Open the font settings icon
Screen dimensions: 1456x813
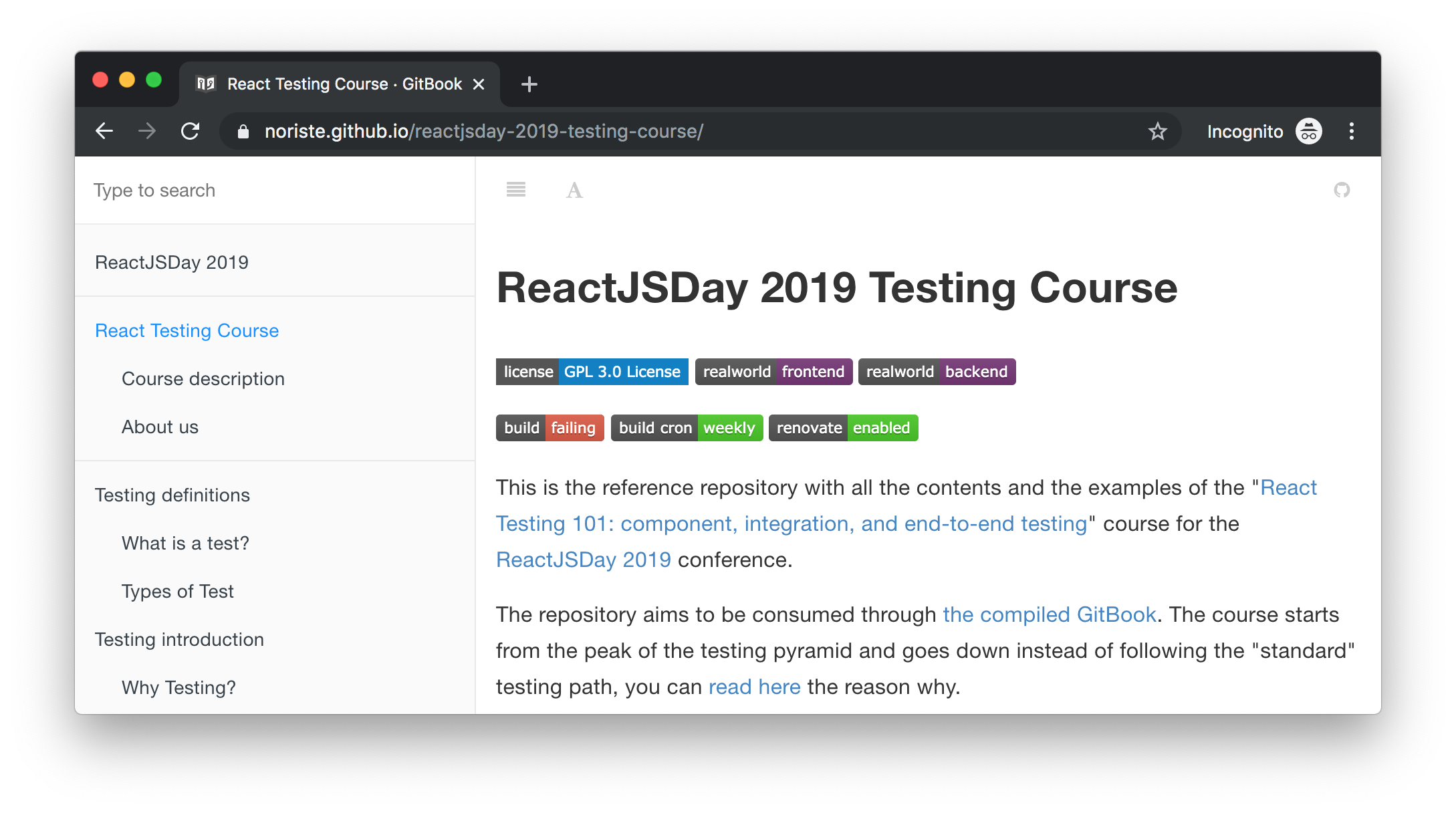coord(574,191)
